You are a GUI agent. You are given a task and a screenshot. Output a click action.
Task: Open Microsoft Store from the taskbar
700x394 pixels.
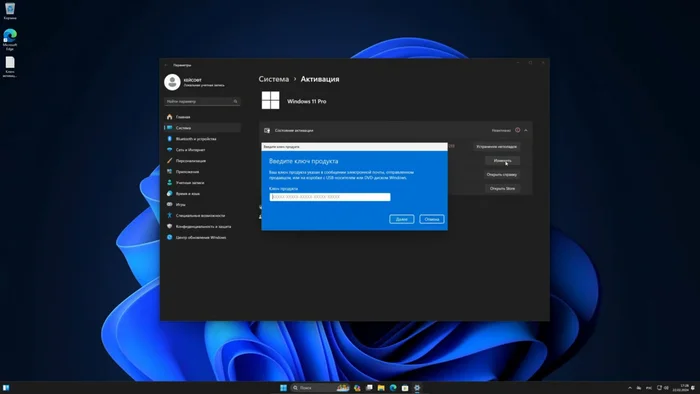click(405, 388)
